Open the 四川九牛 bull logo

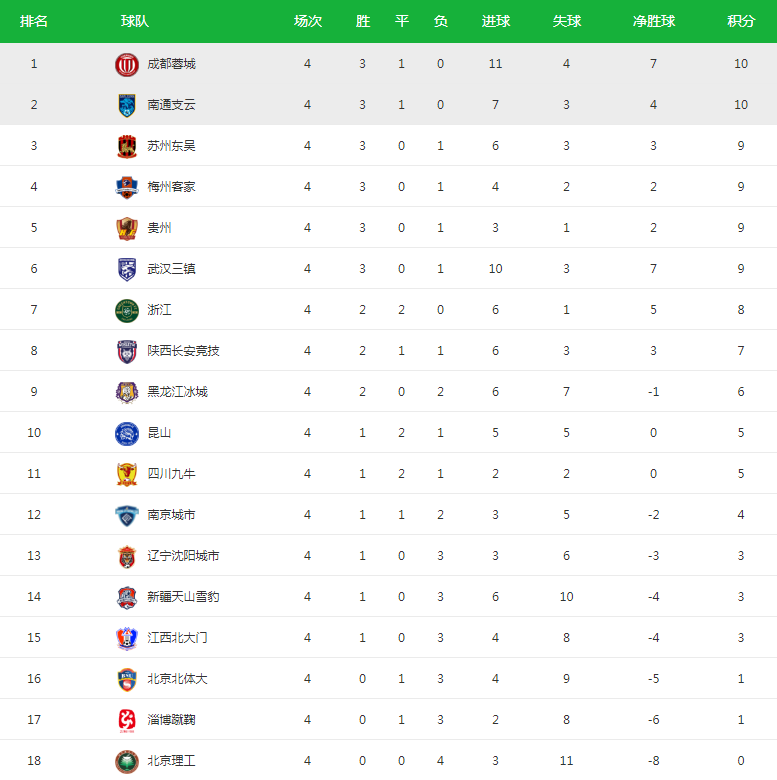[x=127, y=474]
